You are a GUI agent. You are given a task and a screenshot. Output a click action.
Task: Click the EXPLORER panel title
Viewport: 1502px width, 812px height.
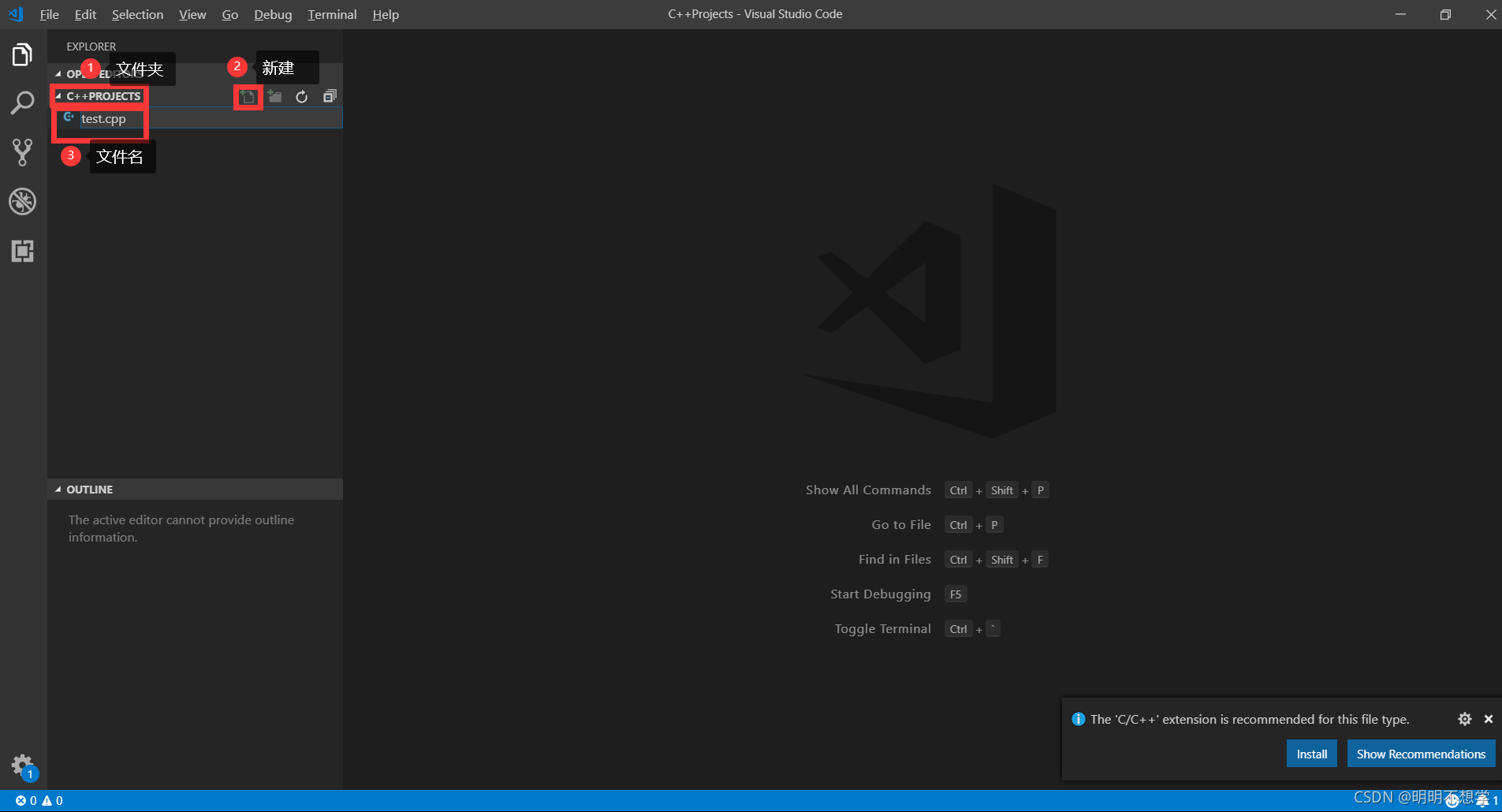pos(91,47)
